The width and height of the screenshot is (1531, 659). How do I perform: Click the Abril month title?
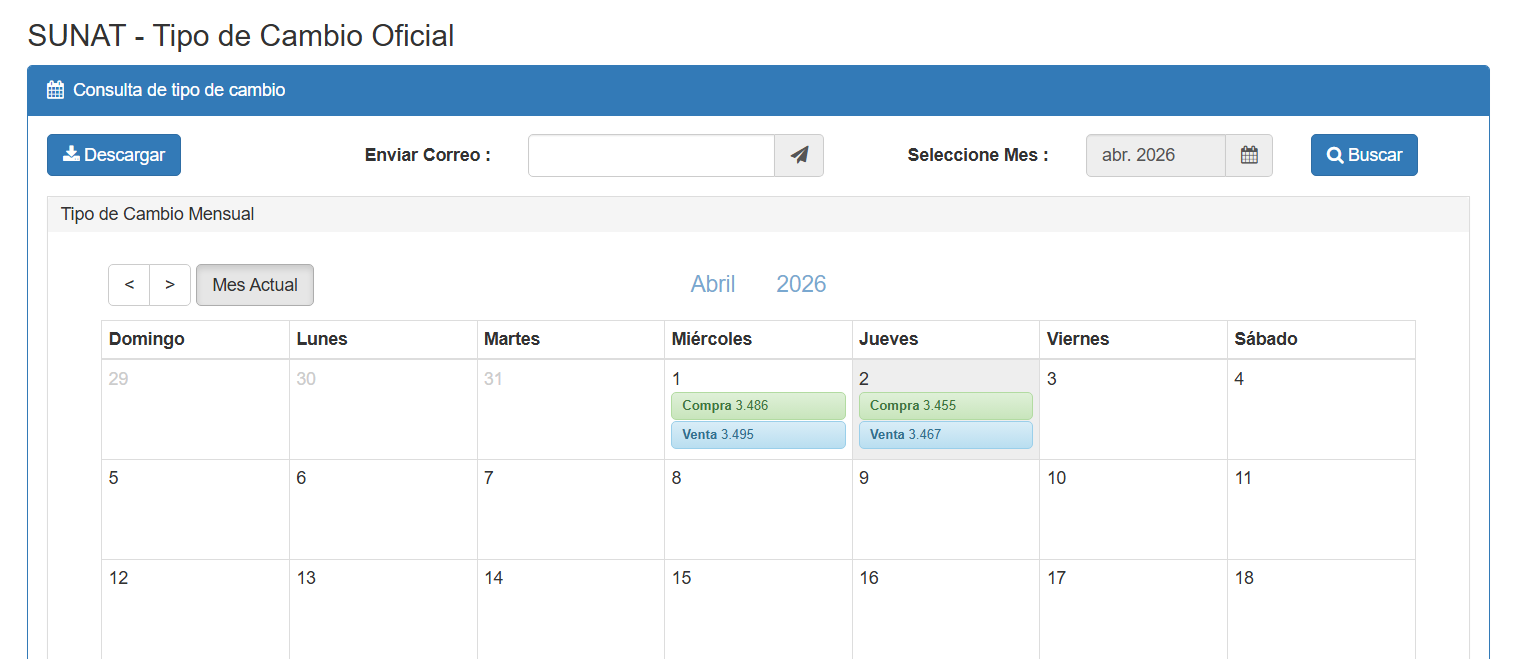[x=712, y=284]
